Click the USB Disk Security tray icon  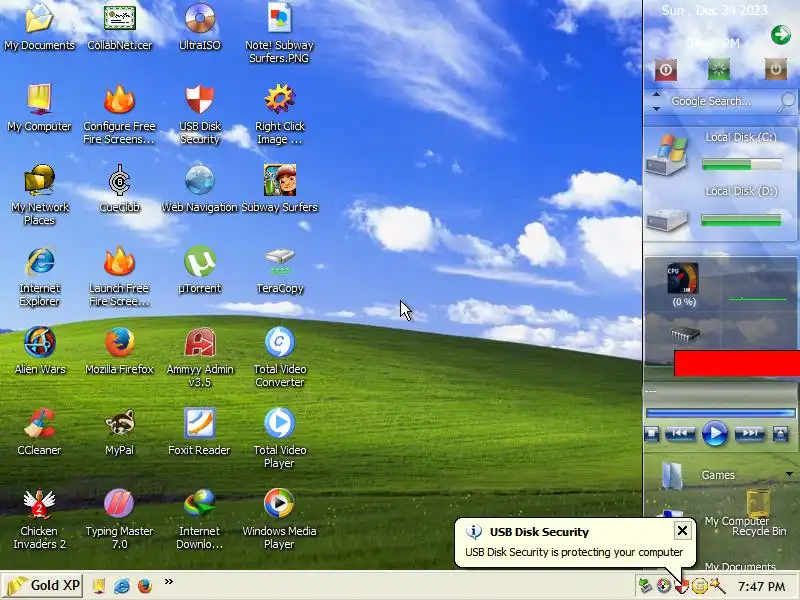click(x=682, y=586)
